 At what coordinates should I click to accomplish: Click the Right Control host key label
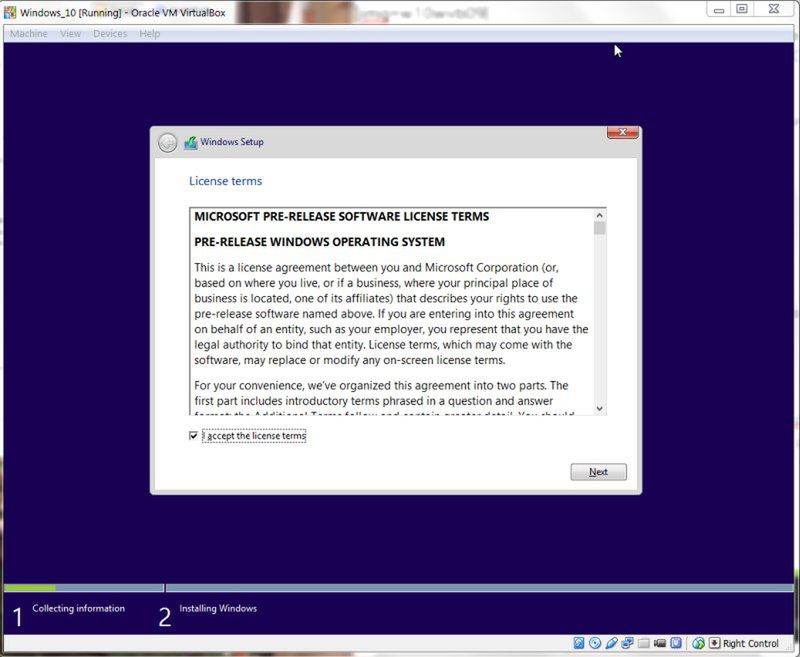tap(751, 643)
